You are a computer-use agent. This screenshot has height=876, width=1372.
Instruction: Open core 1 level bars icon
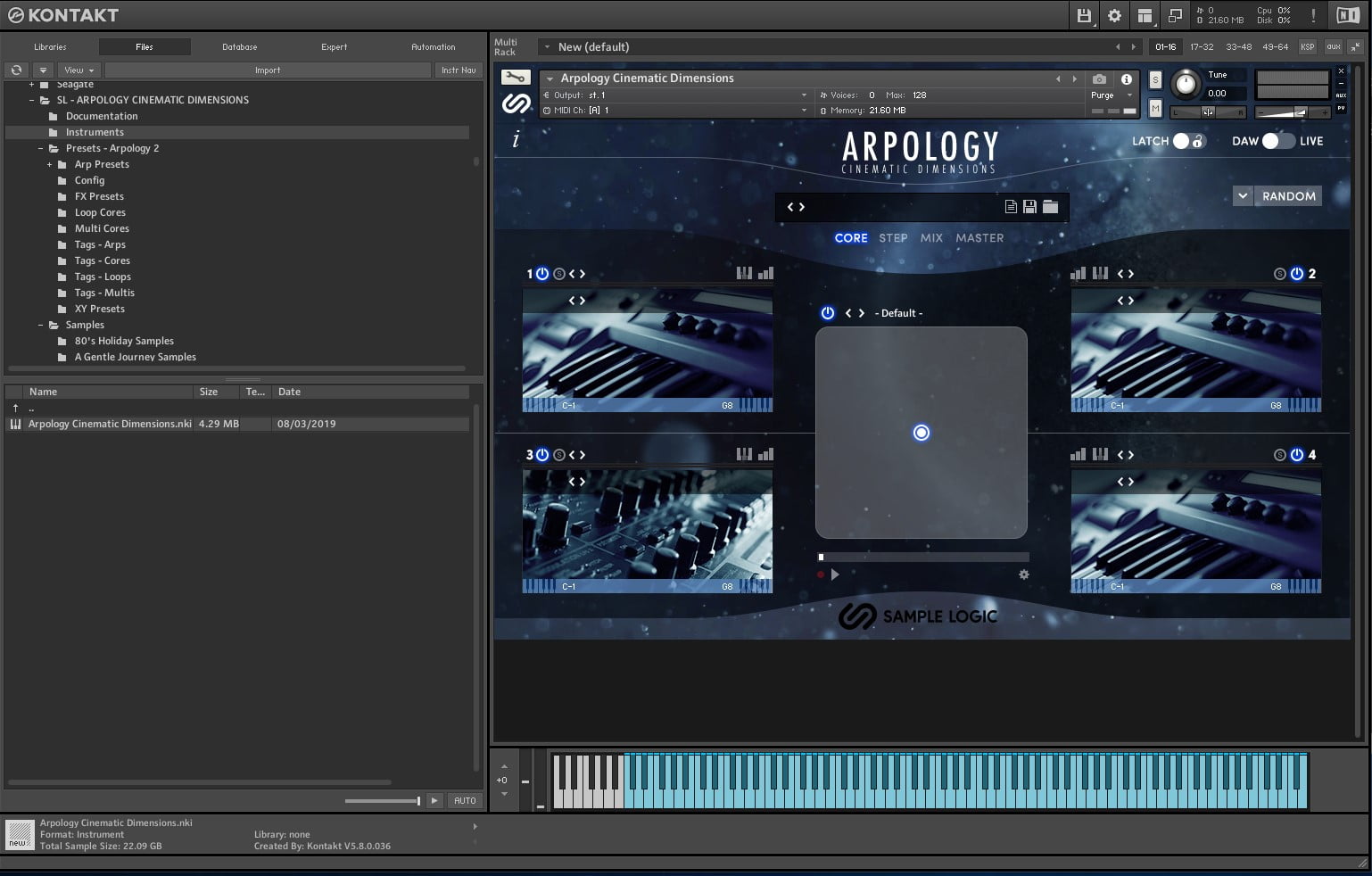click(765, 274)
